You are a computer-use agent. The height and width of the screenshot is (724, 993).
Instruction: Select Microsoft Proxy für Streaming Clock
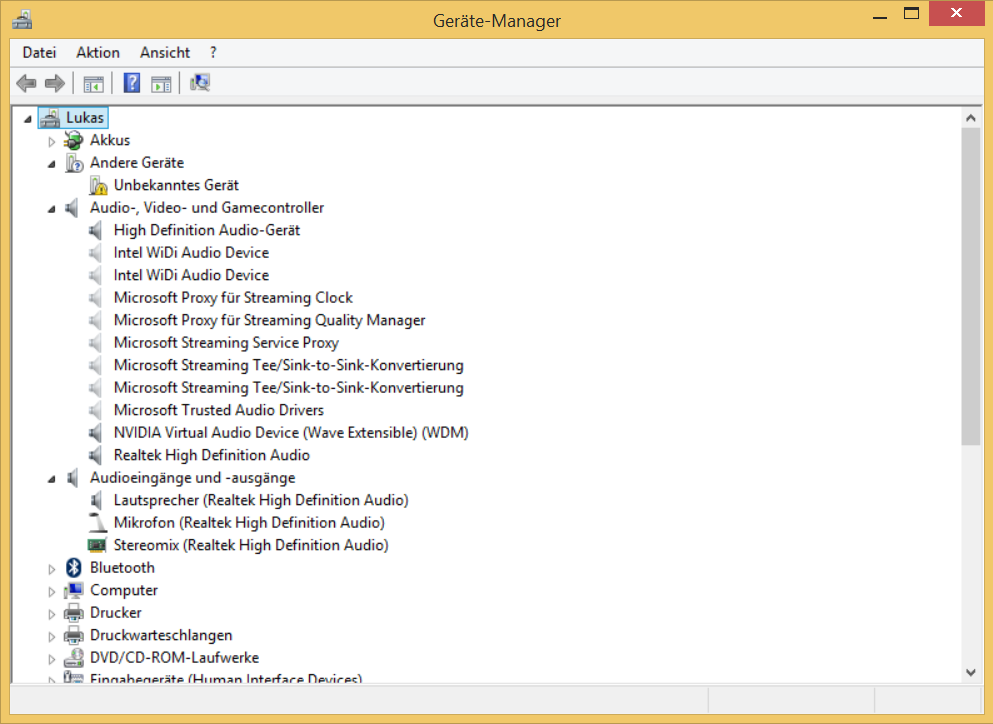tap(233, 298)
